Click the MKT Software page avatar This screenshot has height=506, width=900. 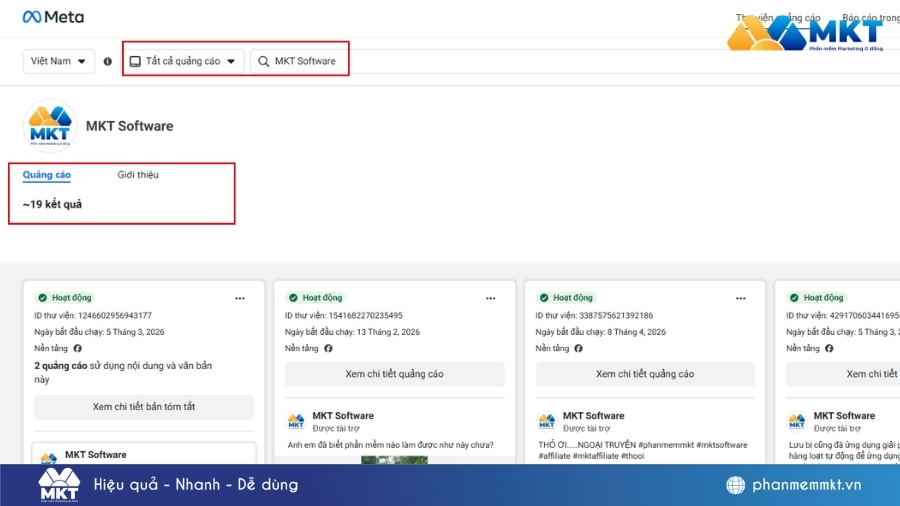[x=50, y=126]
